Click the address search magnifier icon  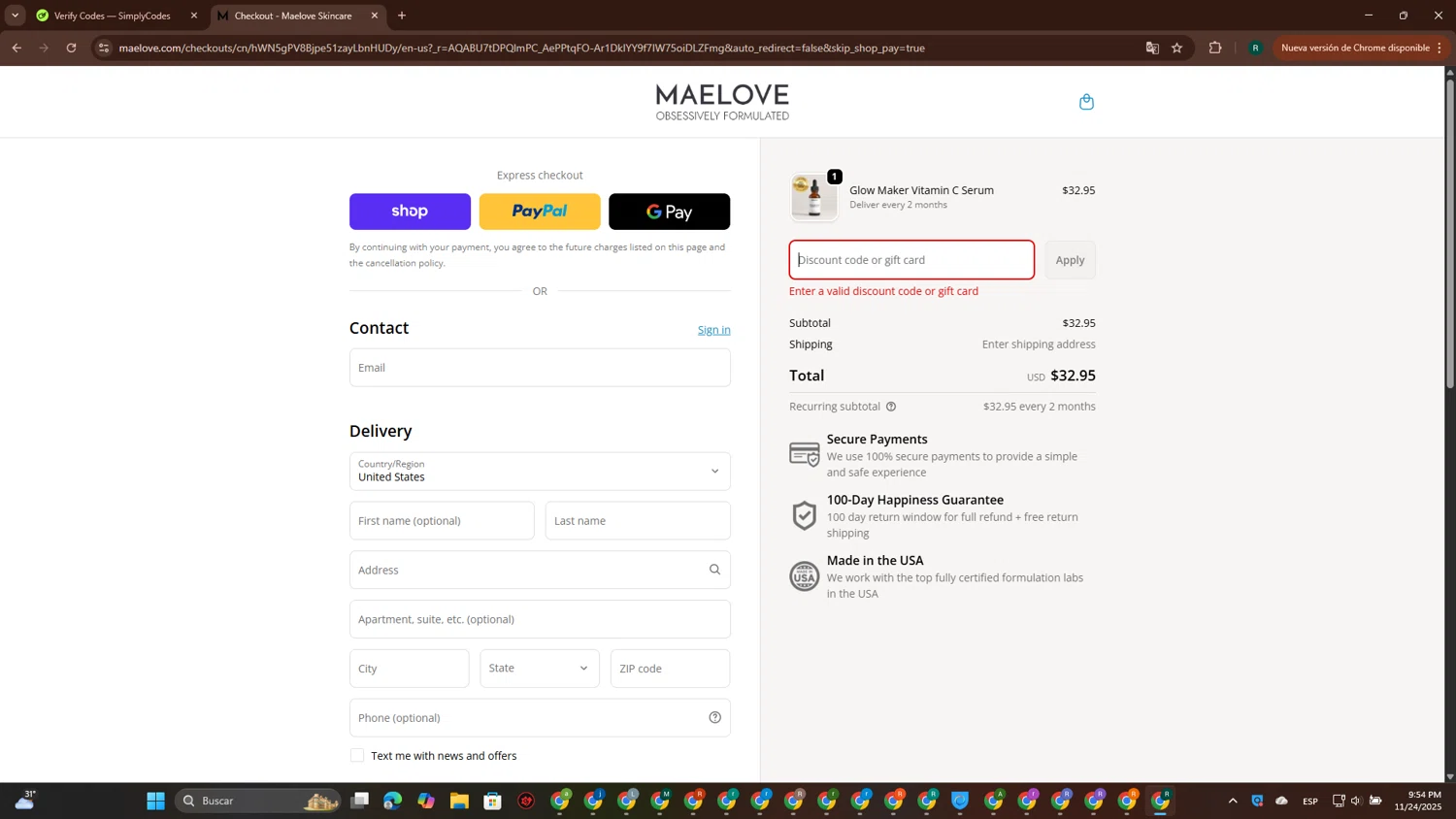pyautogui.click(x=714, y=570)
